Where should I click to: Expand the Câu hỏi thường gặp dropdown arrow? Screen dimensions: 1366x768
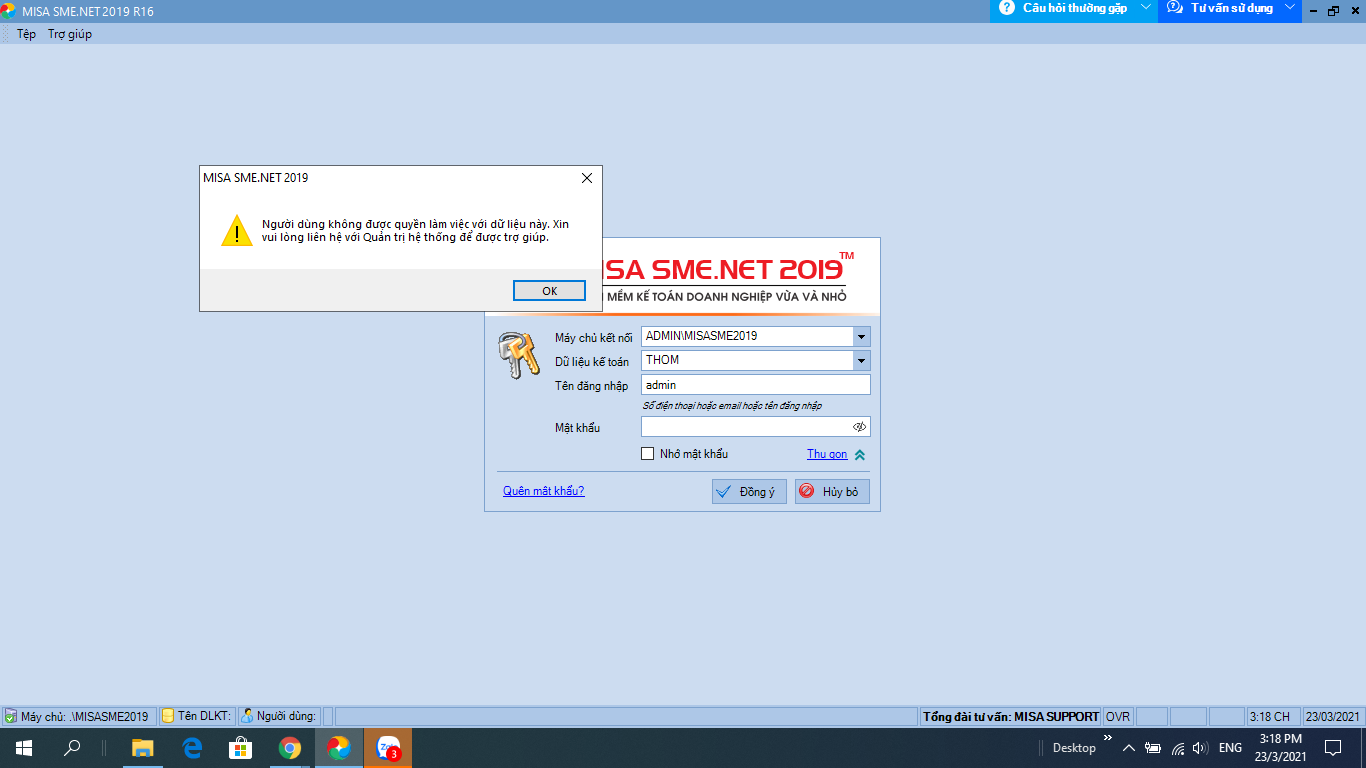point(1146,7)
